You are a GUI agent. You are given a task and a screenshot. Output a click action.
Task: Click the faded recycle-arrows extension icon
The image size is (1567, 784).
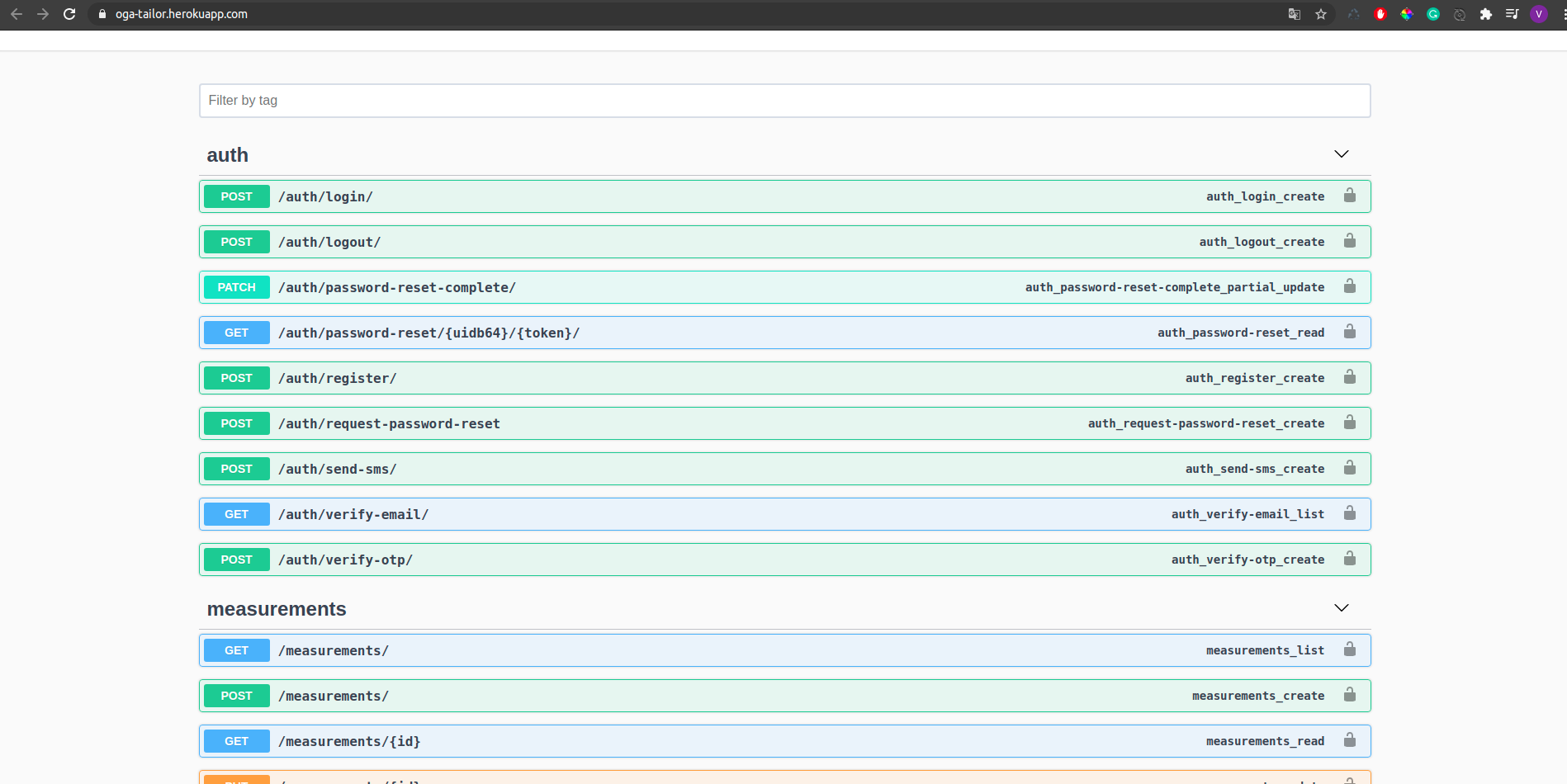(1354, 14)
